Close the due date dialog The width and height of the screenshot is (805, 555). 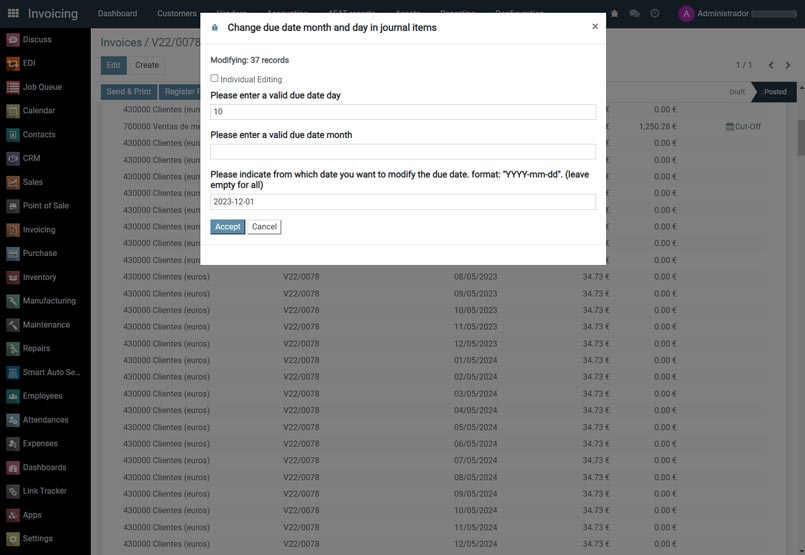[x=595, y=26]
